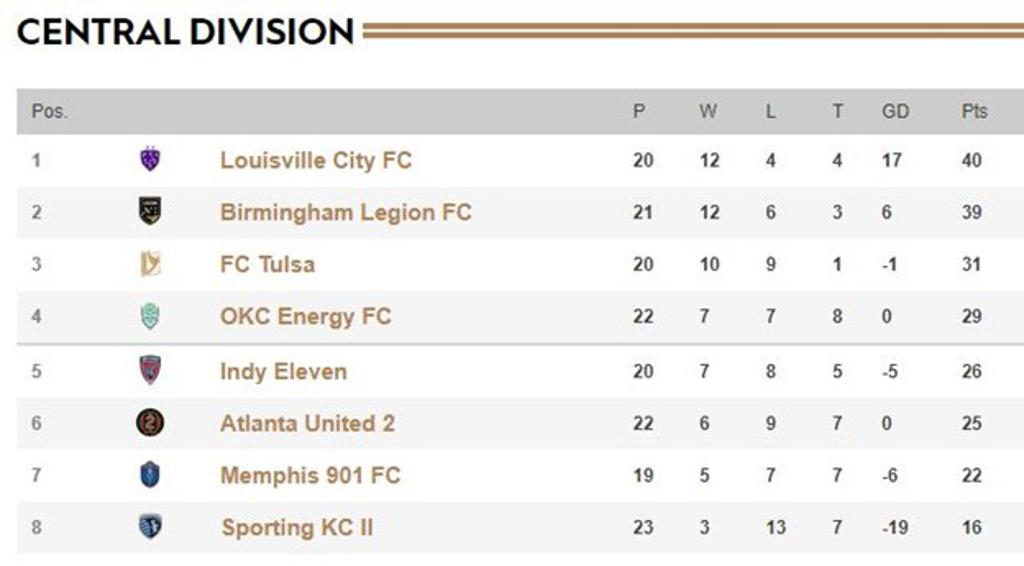Open the Atlanta United 2 team link

pyautogui.click(x=307, y=423)
